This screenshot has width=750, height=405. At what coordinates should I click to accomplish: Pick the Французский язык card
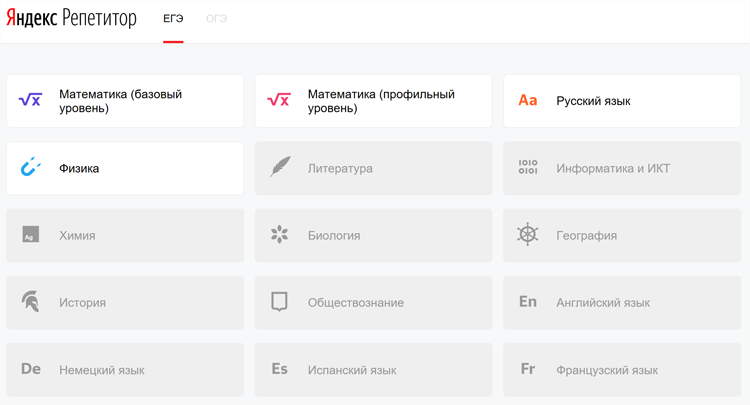[x=622, y=369]
